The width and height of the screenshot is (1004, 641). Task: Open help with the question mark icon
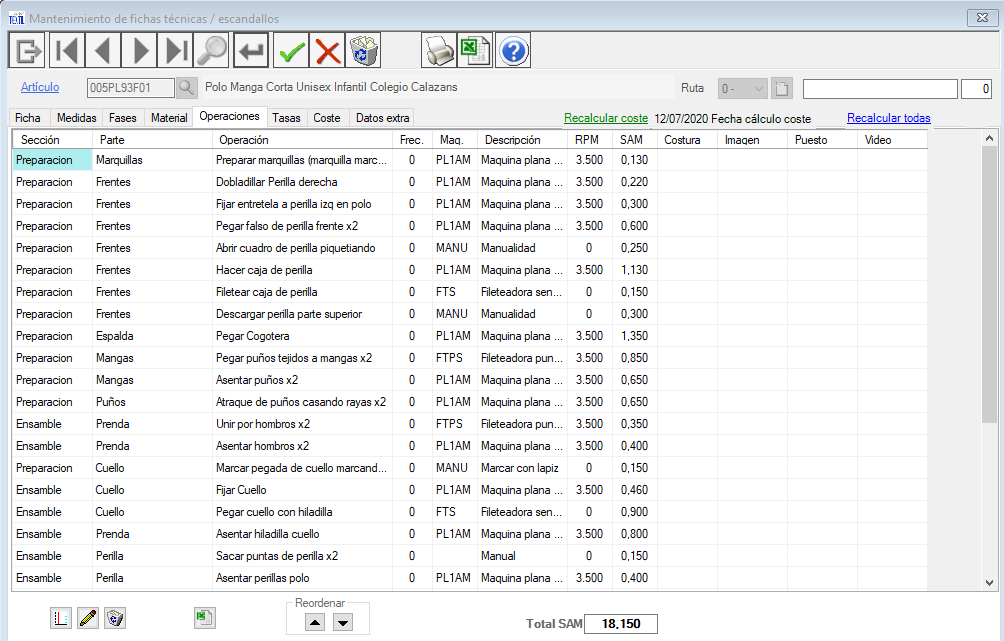pos(513,49)
